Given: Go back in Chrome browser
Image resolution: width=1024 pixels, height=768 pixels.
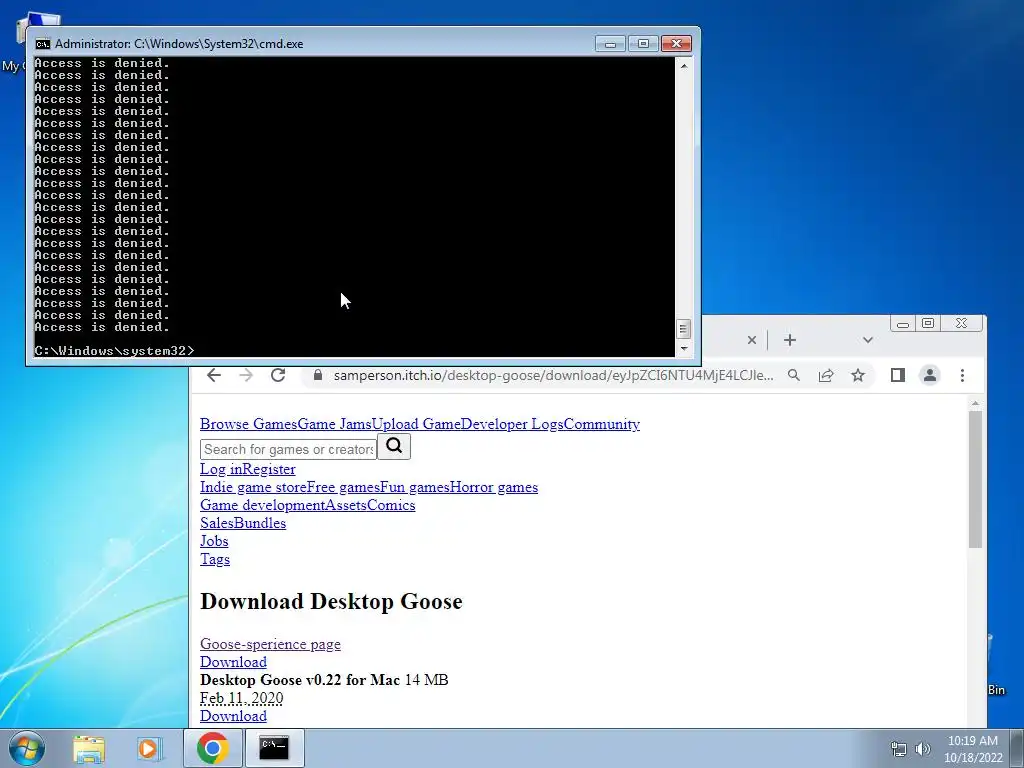Looking at the screenshot, I should tap(214, 375).
